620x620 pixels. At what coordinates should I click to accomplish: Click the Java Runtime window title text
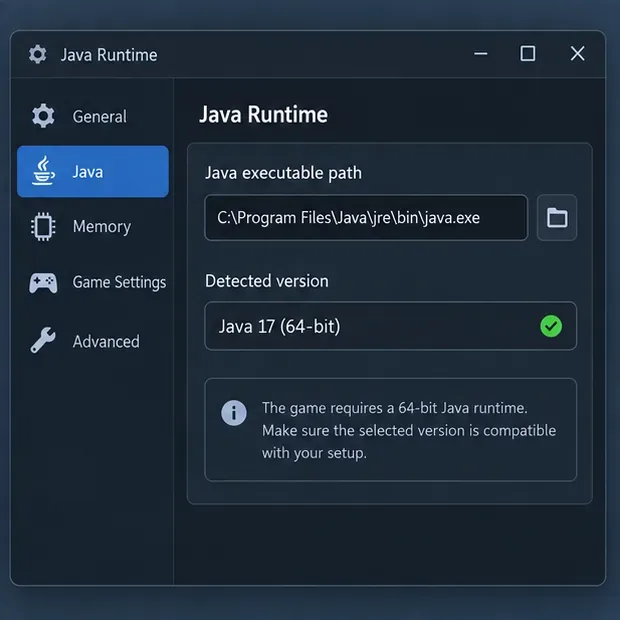(x=109, y=55)
